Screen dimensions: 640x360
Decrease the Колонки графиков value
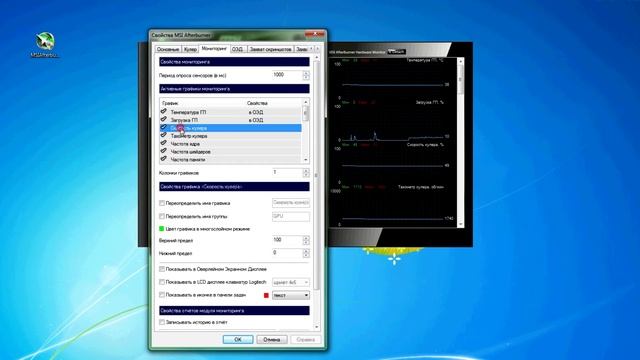point(306,175)
